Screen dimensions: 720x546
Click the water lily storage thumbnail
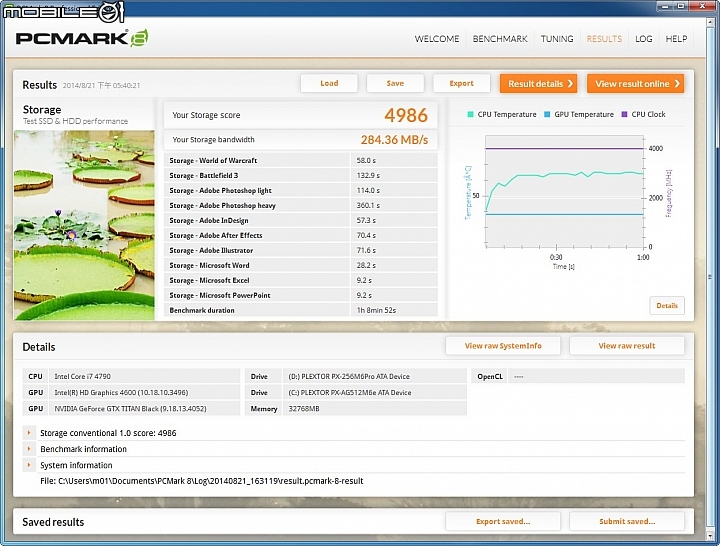tap(84, 225)
